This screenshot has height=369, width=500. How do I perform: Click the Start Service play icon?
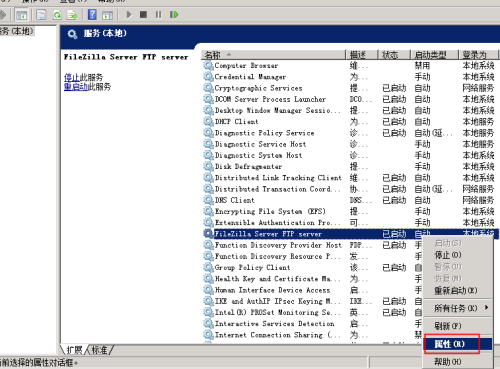(x=129, y=15)
